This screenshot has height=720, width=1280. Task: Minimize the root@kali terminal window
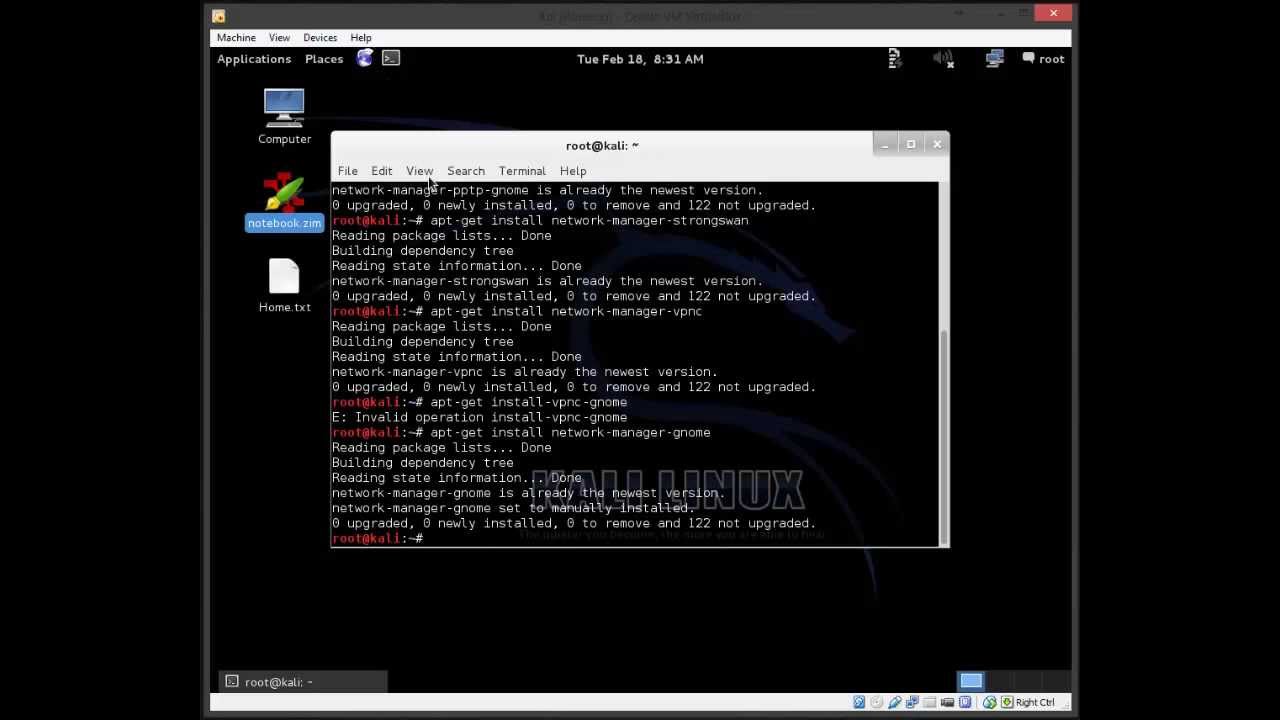pyautogui.click(x=885, y=145)
